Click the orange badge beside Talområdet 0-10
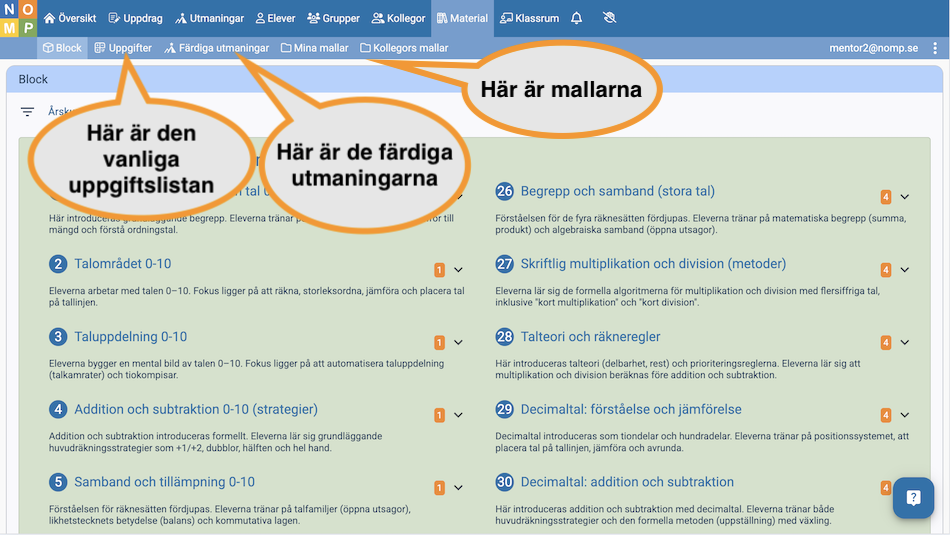 point(439,270)
